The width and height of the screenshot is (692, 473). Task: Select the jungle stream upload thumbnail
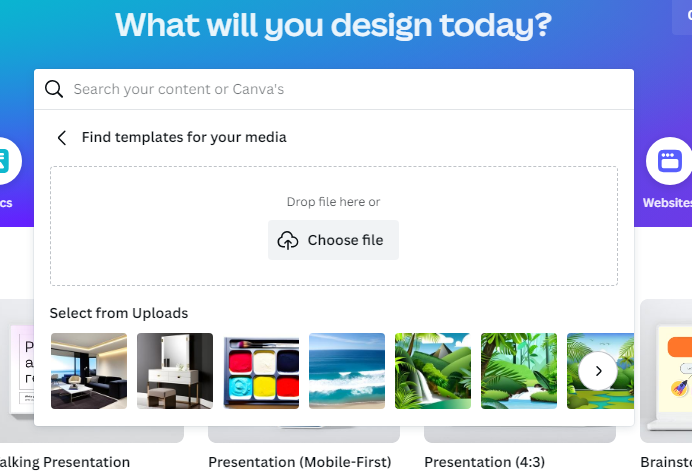[x=519, y=371]
